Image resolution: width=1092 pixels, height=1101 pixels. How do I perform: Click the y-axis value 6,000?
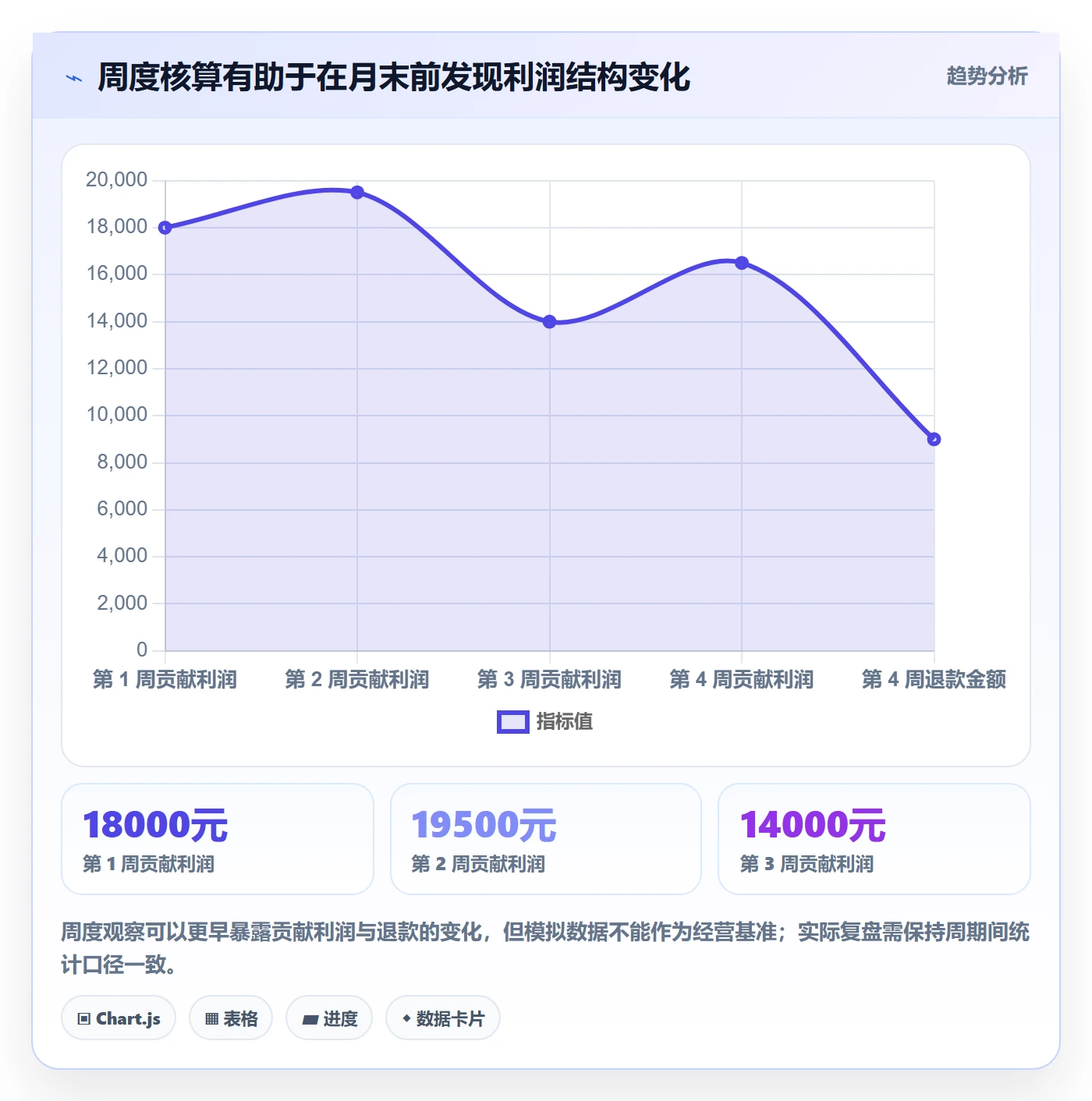click(x=122, y=509)
